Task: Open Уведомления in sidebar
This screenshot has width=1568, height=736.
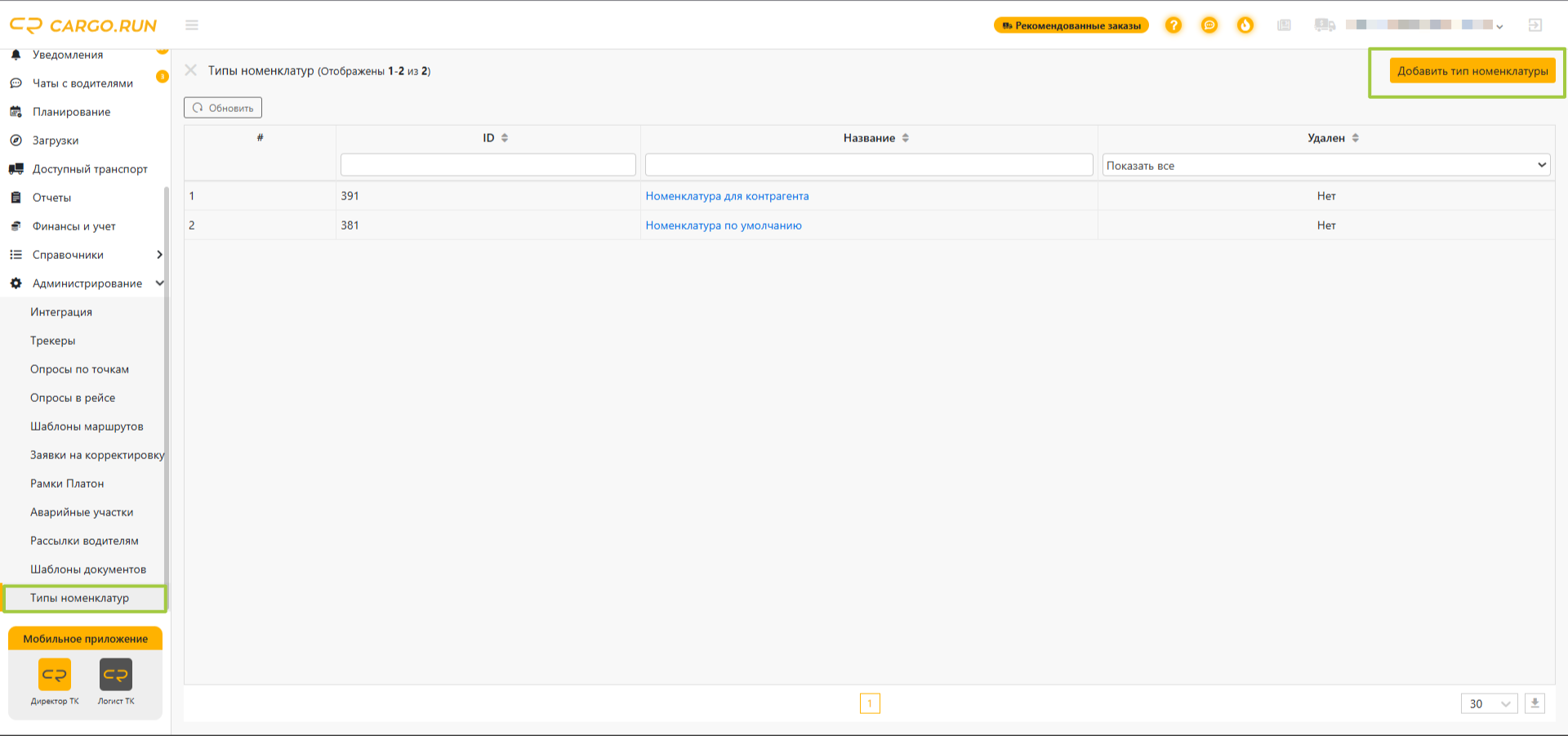Action: coord(68,55)
